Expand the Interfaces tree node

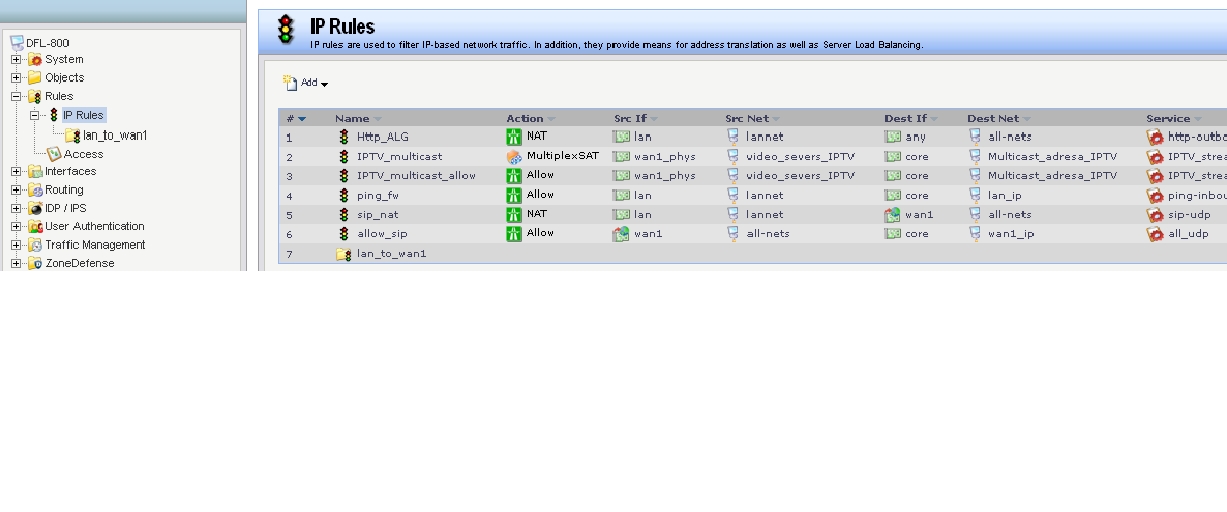tap(16, 171)
